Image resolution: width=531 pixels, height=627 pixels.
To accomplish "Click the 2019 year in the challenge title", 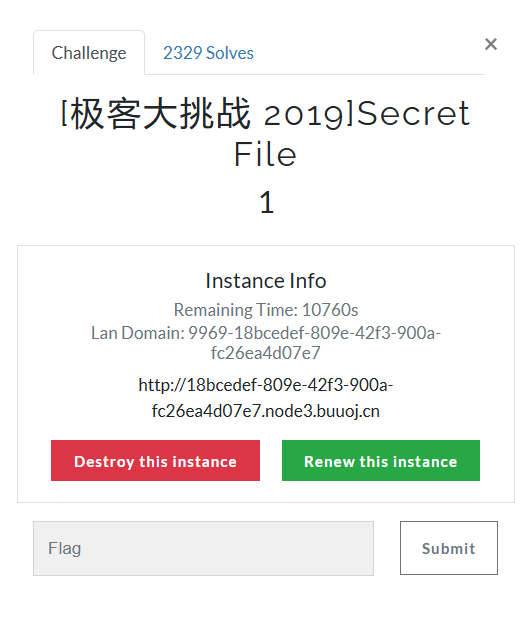I will (304, 115).
